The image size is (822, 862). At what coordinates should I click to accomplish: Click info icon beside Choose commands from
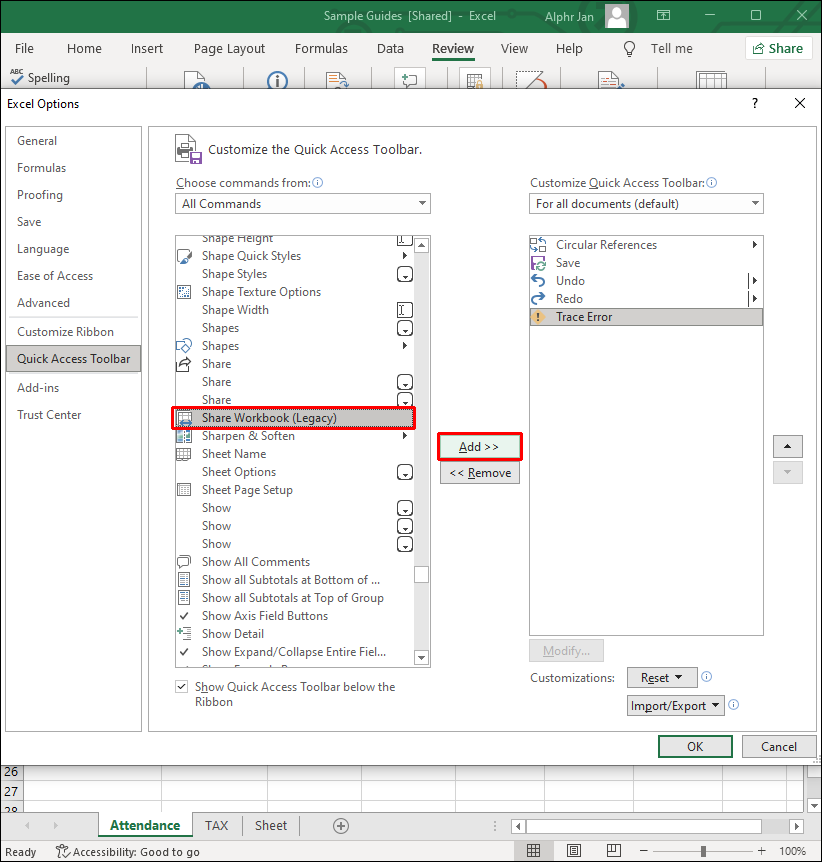pyautogui.click(x=318, y=183)
